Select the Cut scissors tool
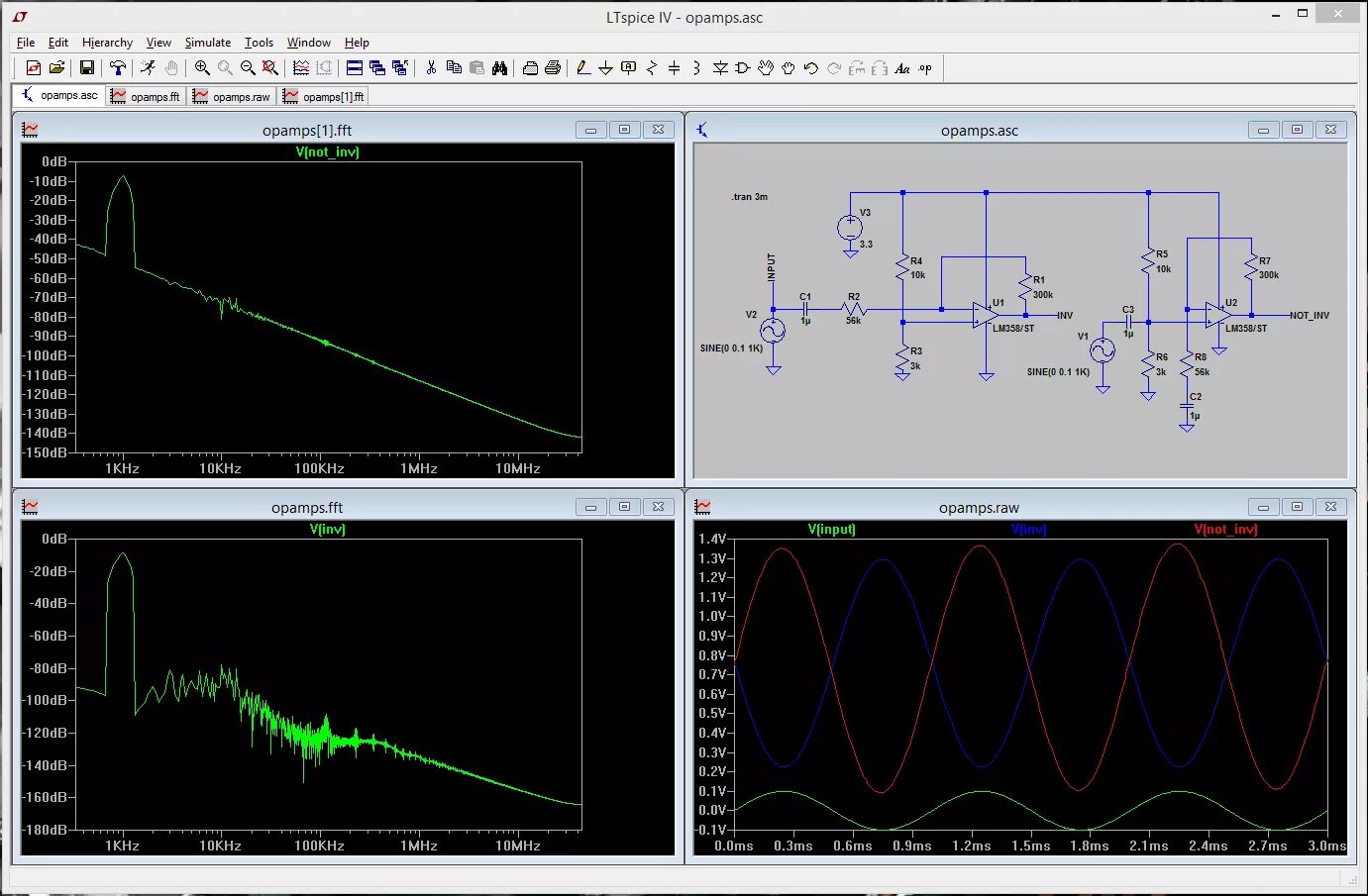1368x896 pixels. click(x=431, y=68)
